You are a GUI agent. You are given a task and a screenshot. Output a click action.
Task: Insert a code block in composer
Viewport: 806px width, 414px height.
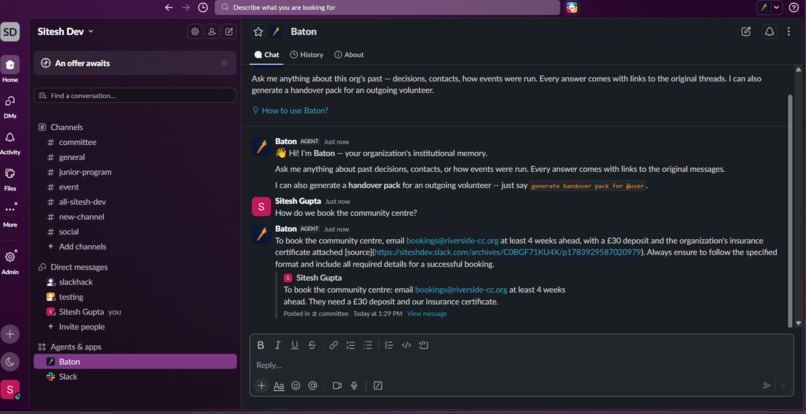tap(424, 345)
